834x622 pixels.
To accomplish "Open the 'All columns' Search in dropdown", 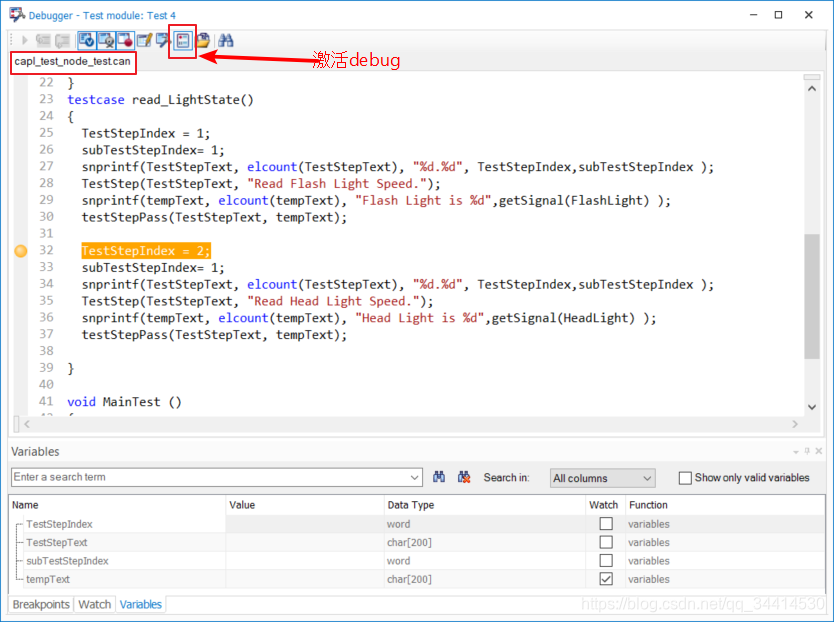I will (x=603, y=478).
